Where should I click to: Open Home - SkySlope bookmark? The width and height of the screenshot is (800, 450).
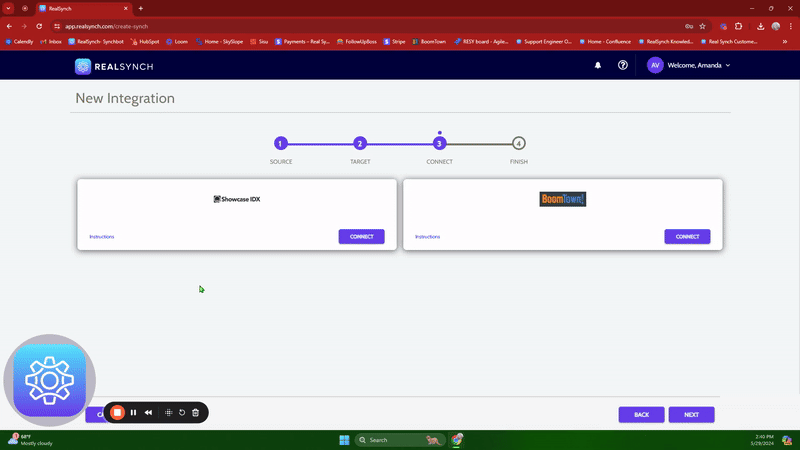219,42
